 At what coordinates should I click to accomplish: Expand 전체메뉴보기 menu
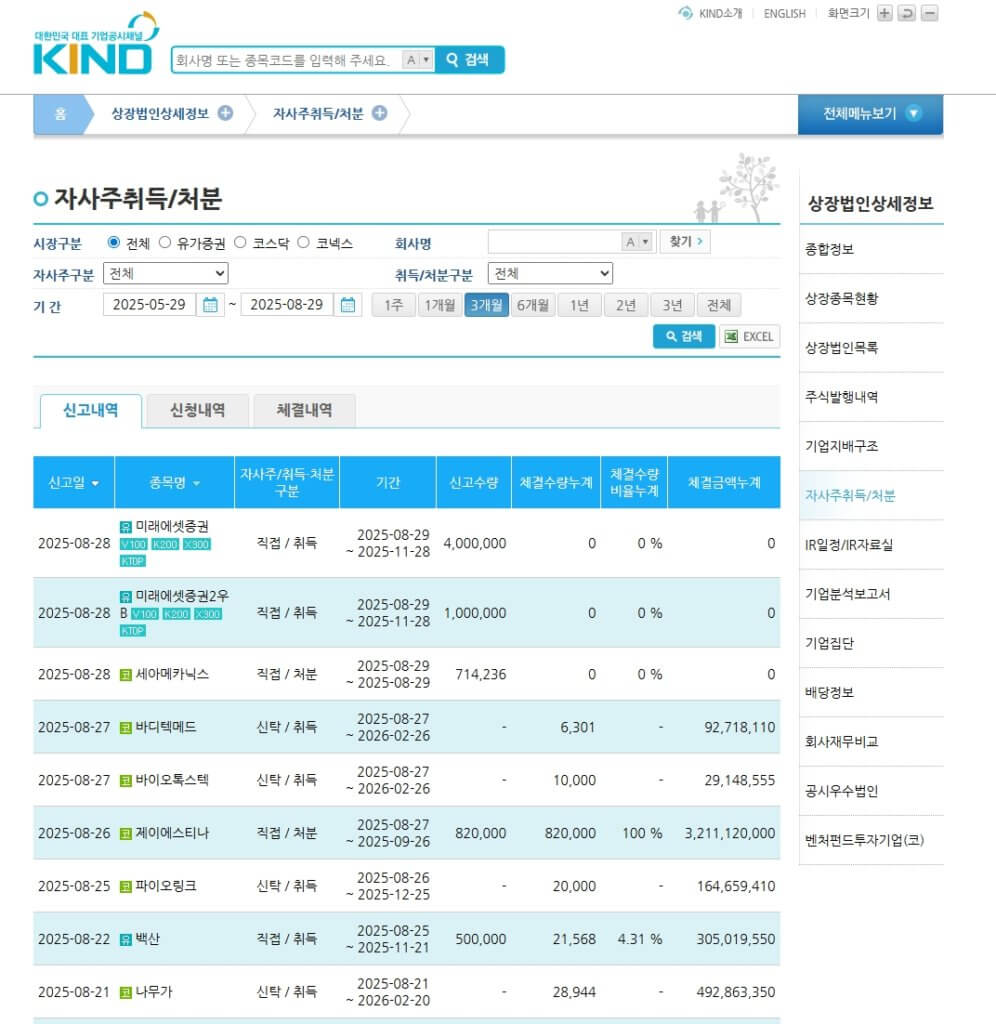[x=870, y=114]
